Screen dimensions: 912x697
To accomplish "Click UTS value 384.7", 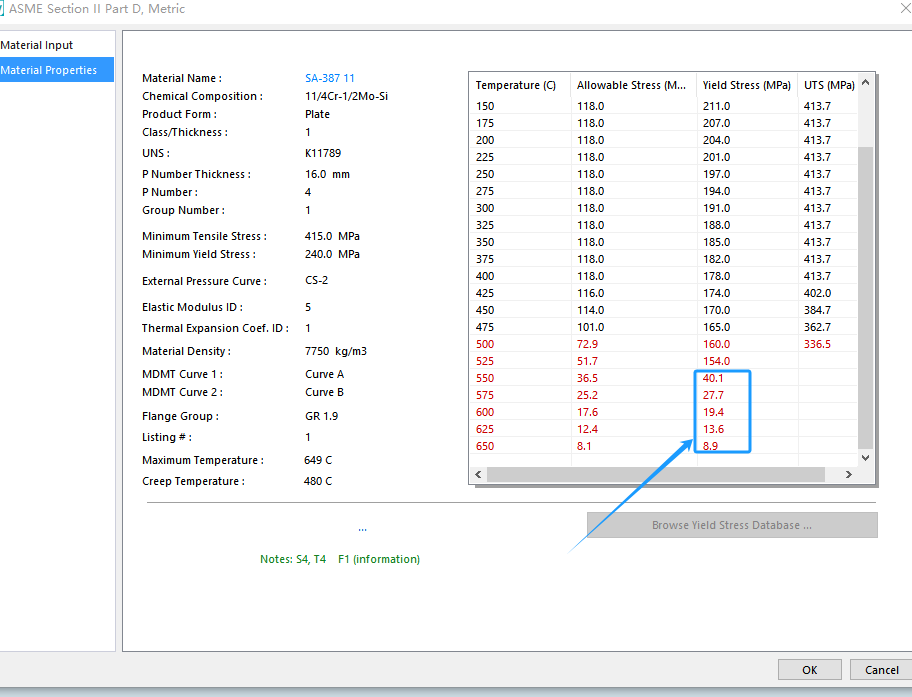I will click(817, 310).
